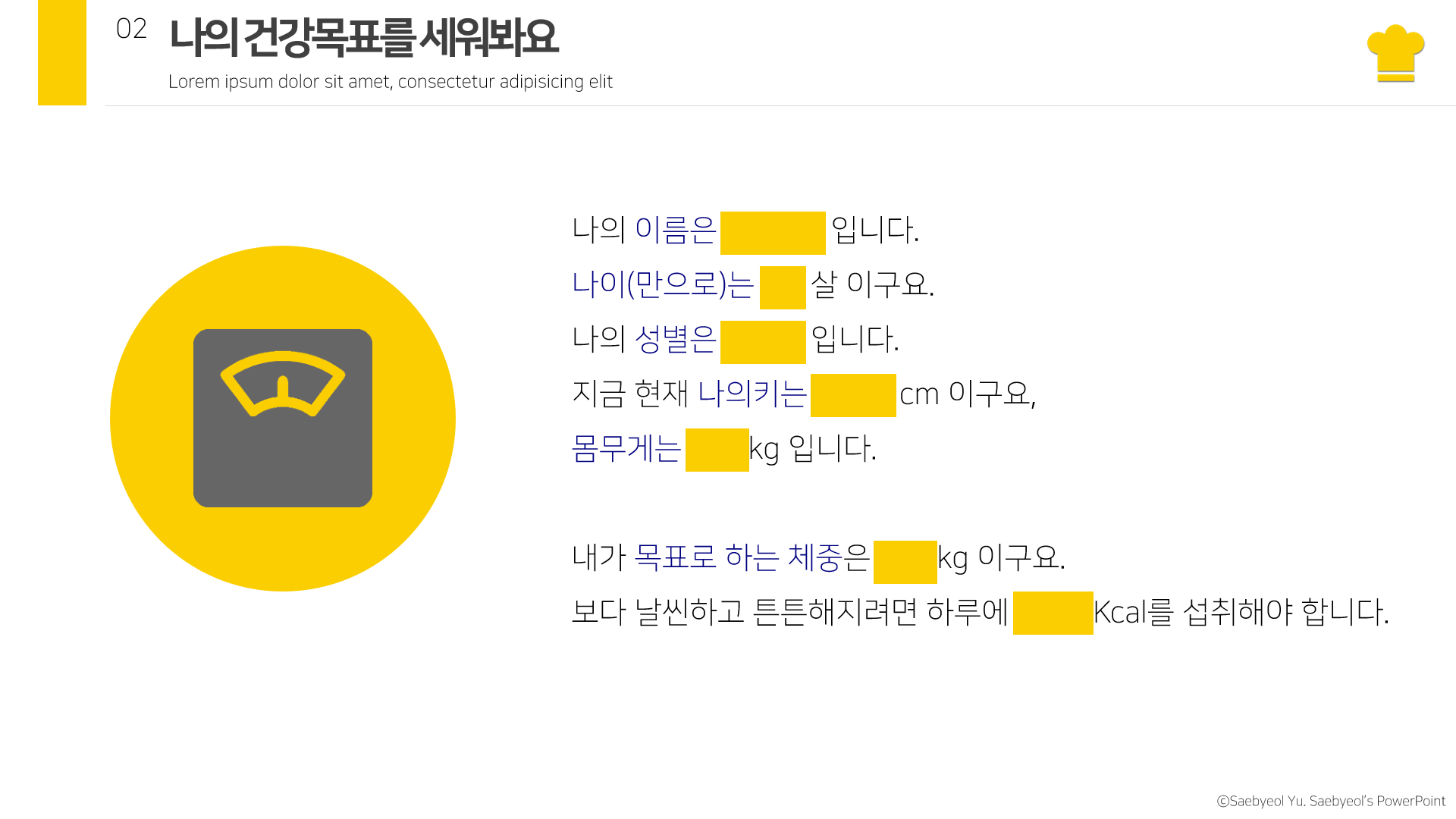Click the blue text 나의키는
This screenshot has width=1456, height=819.
(752, 394)
